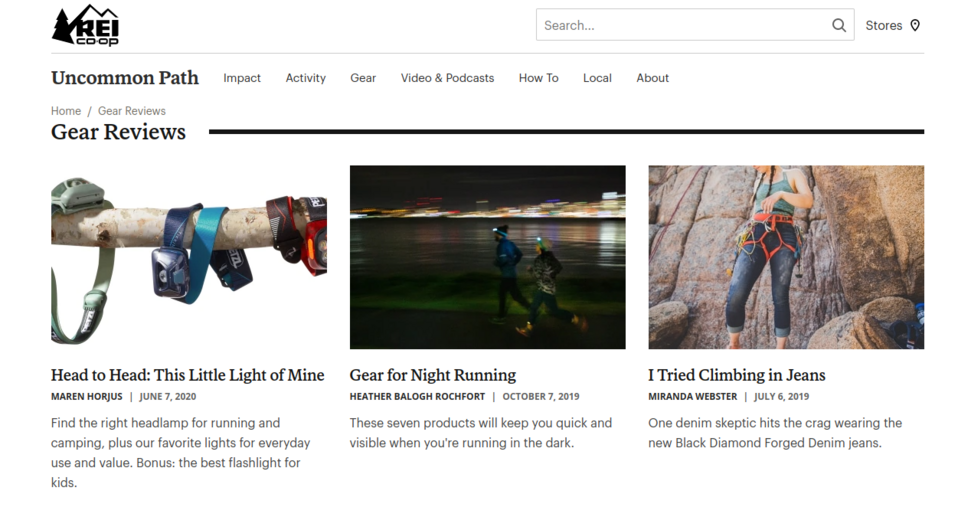Open article Gear for Night Running
958x517 pixels.
433,375
